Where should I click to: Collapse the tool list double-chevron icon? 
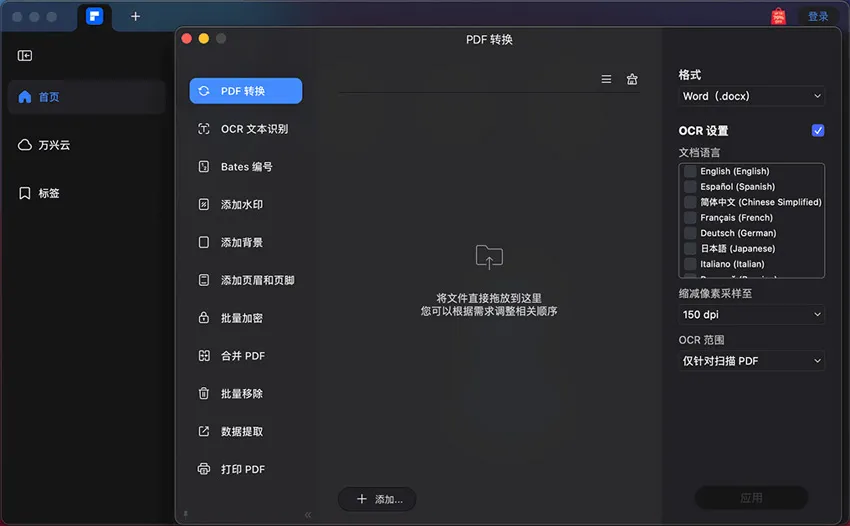tap(308, 514)
